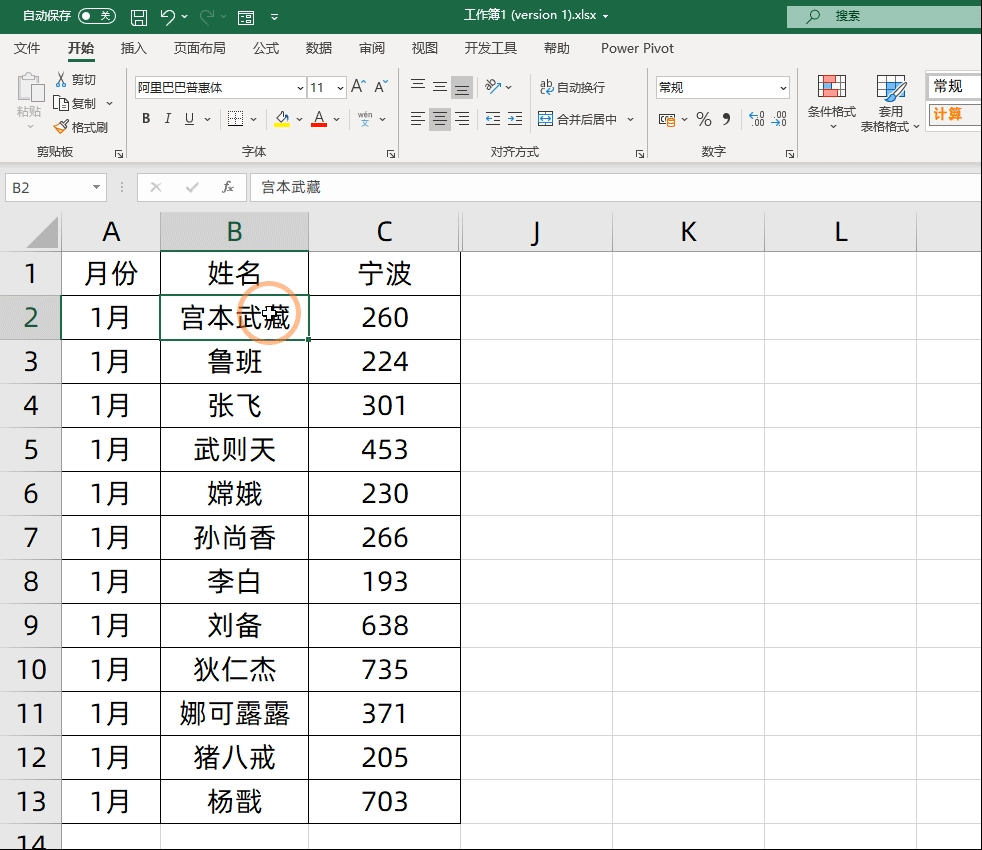Viewport: 982px width, 850px height.
Task: Select the italic formatting icon
Action: click(x=167, y=118)
